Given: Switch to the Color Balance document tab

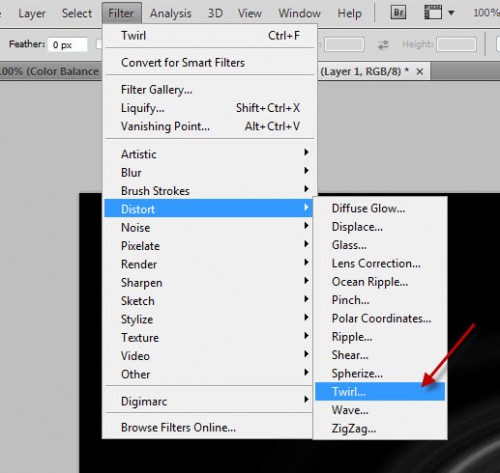Looking at the screenshot, I should (x=50, y=71).
